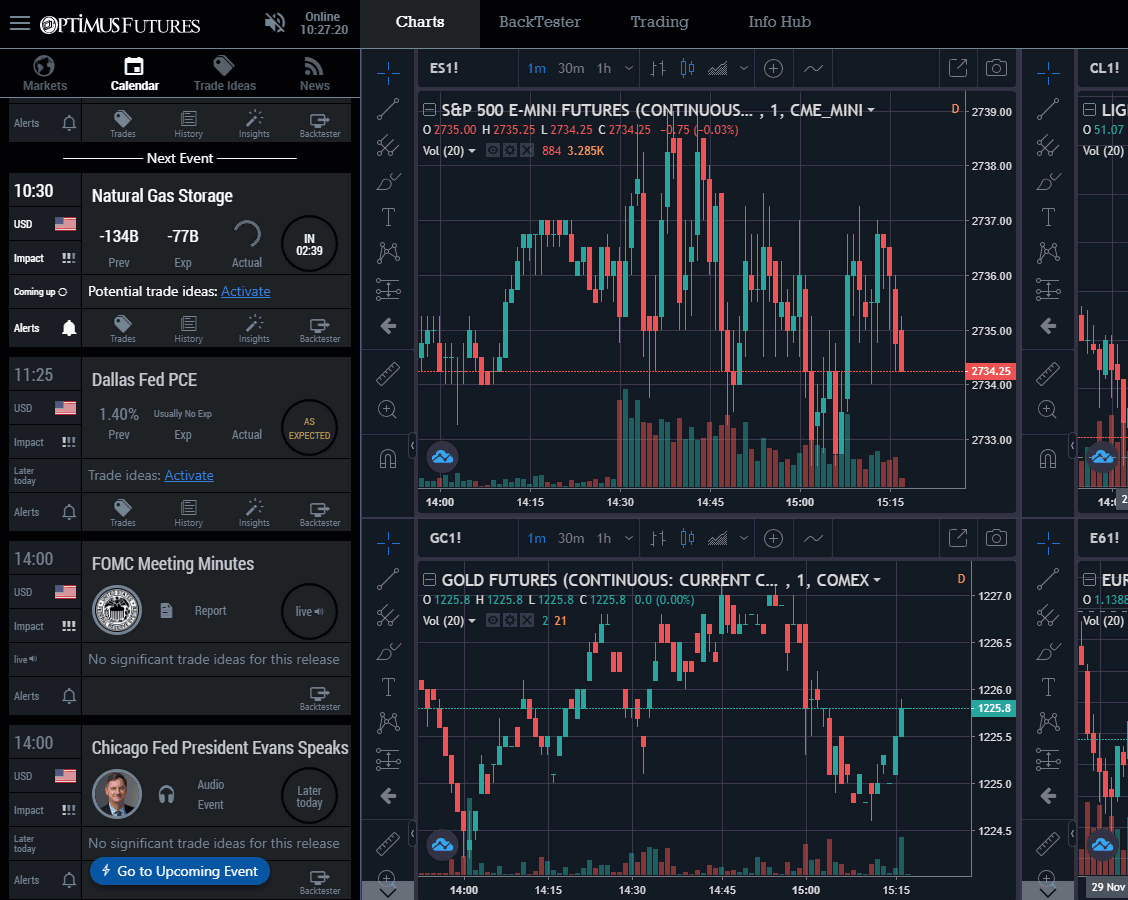The image size is (1128, 900).
Task: Select the bars chart style on the ES1! chart
Action: [658, 68]
